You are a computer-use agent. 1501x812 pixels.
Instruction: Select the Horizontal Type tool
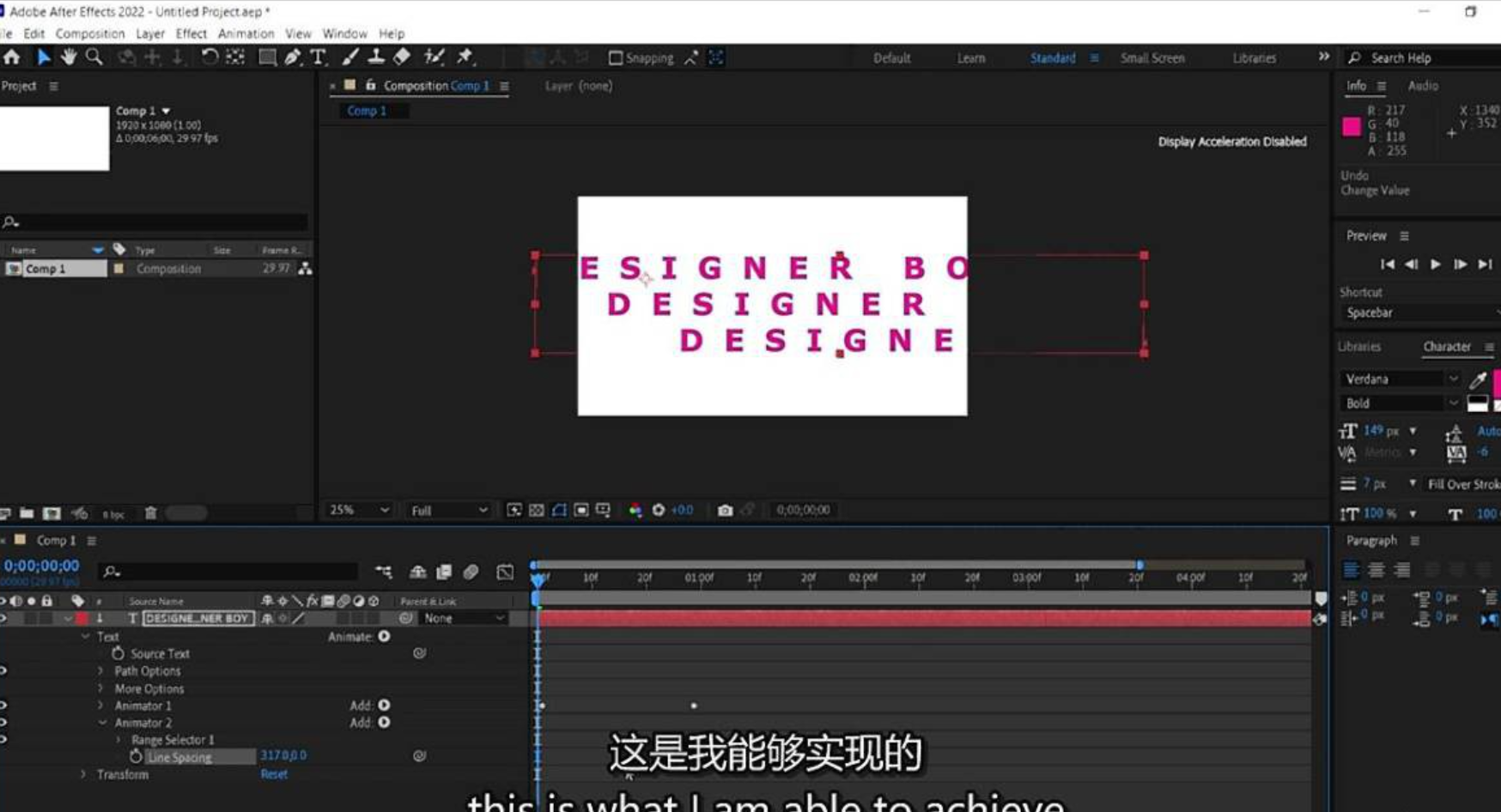319,58
